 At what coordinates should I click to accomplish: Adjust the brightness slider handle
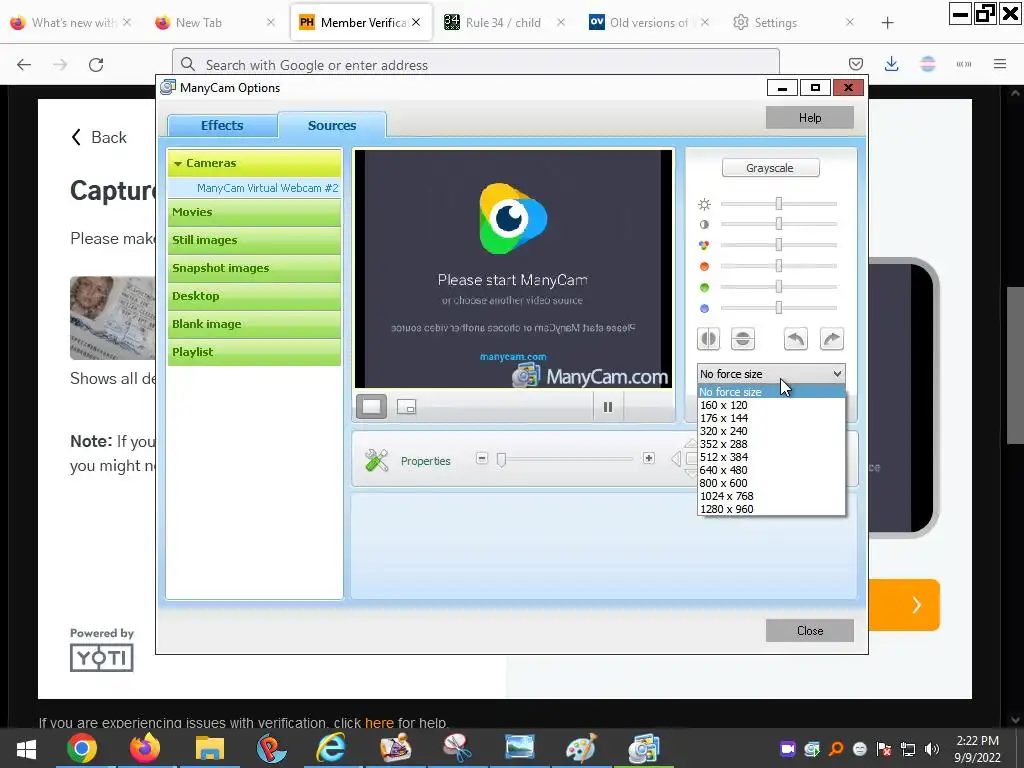[x=778, y=204]
